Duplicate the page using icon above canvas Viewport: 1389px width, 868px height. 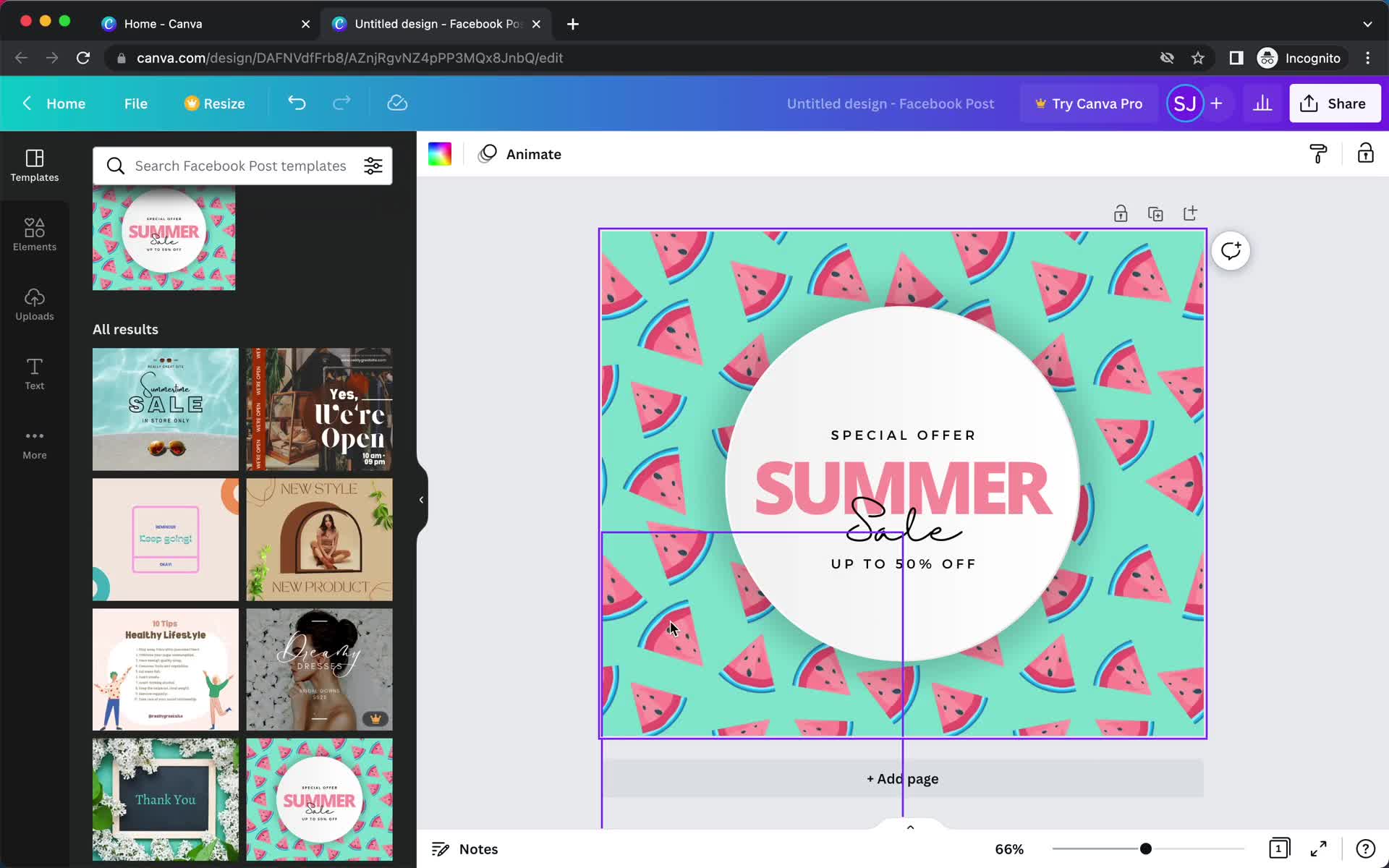[x=1155, y=213]
